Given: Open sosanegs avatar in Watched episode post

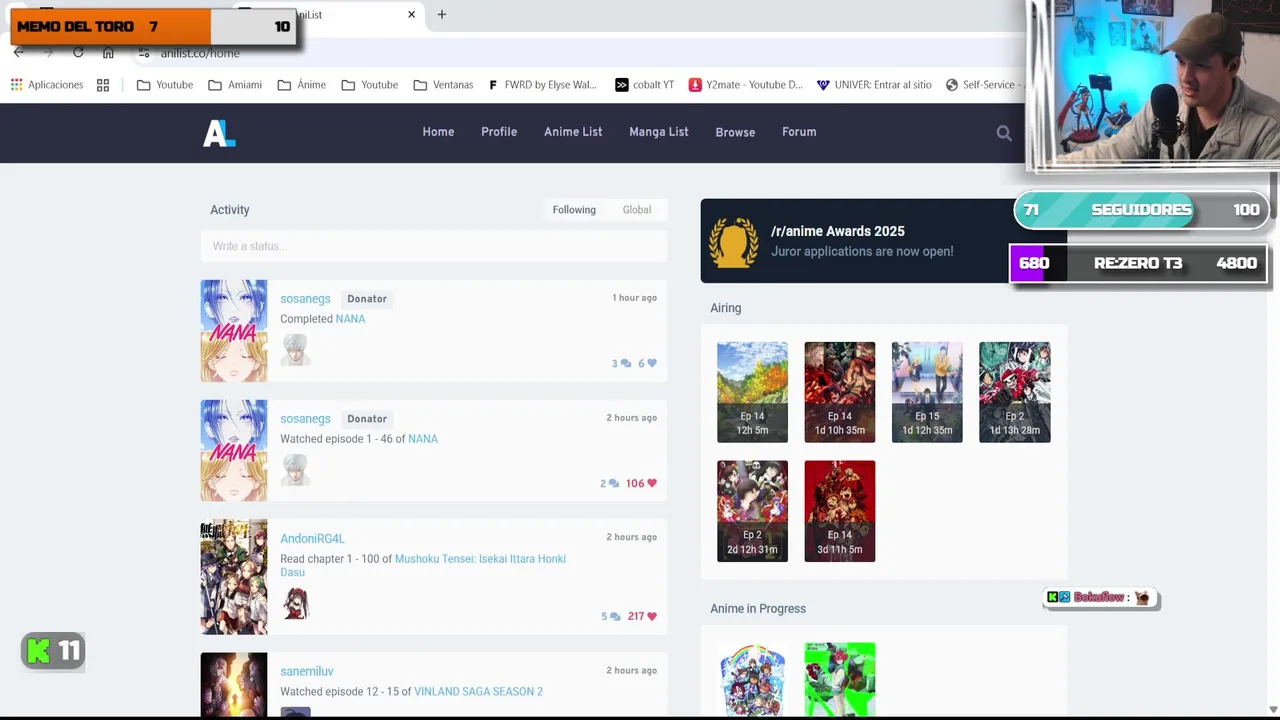Looking at the screenshot, I should [x=295, y=469].
